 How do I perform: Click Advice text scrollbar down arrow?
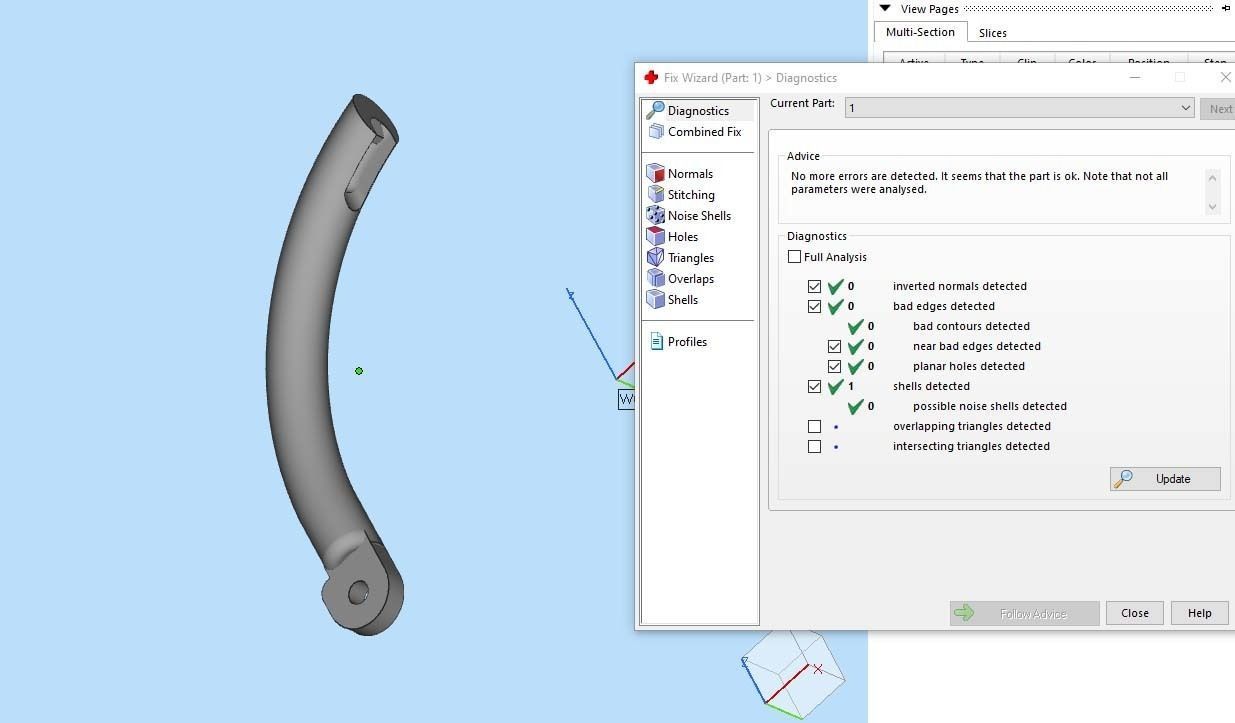pos(1213,207)
